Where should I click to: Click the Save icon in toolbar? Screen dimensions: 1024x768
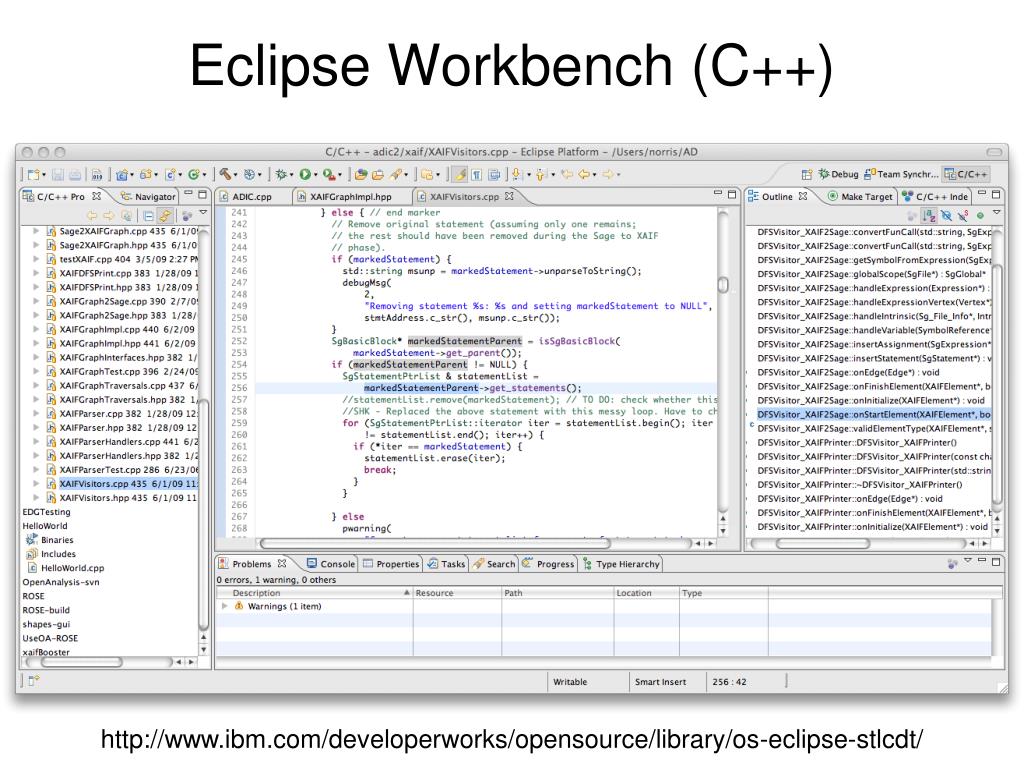pyautogui.click(x=58, y=174)
